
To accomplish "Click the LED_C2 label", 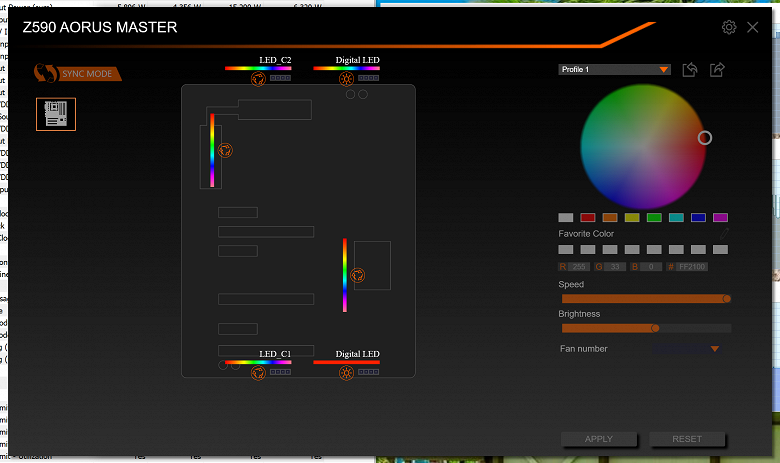I will (275, 60).
